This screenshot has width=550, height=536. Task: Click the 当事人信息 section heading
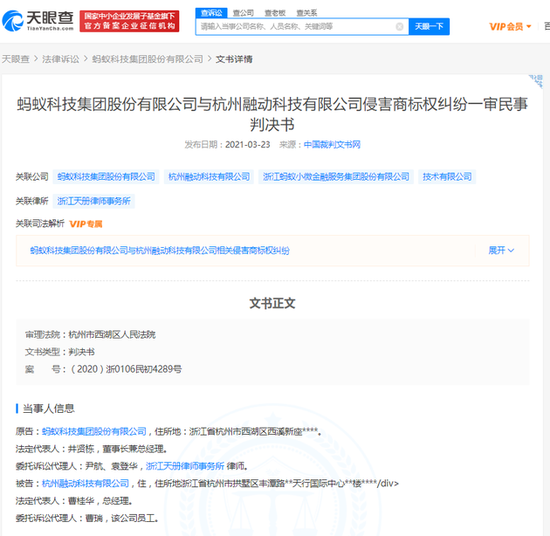coord(48,409)
